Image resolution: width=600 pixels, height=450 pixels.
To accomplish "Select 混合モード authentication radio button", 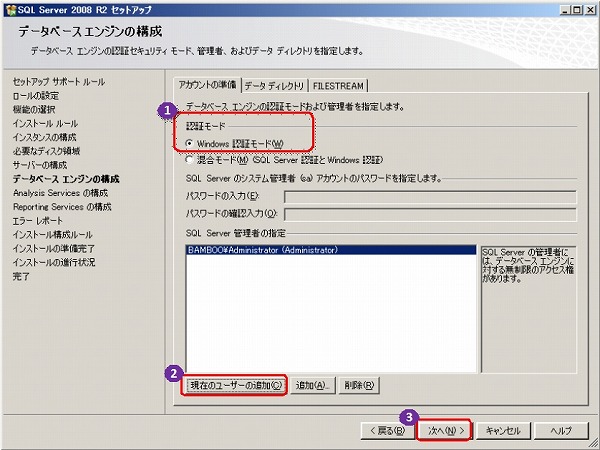I will 189,160.
